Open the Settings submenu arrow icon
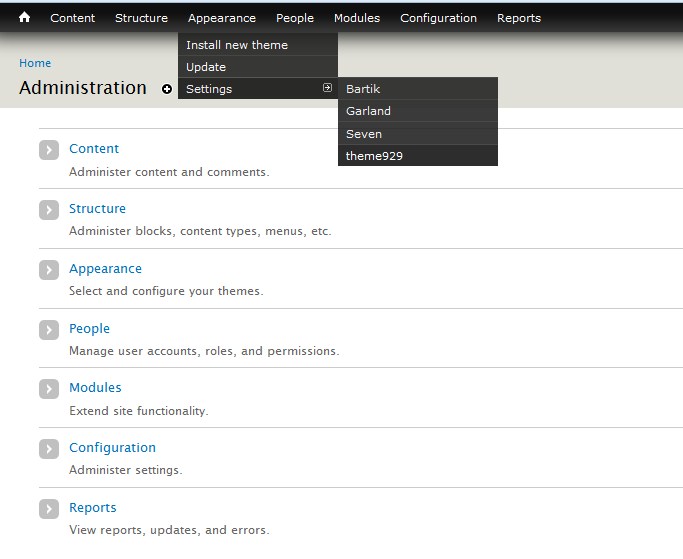Screen dimensions: 683x559 (x=327, y=88)
